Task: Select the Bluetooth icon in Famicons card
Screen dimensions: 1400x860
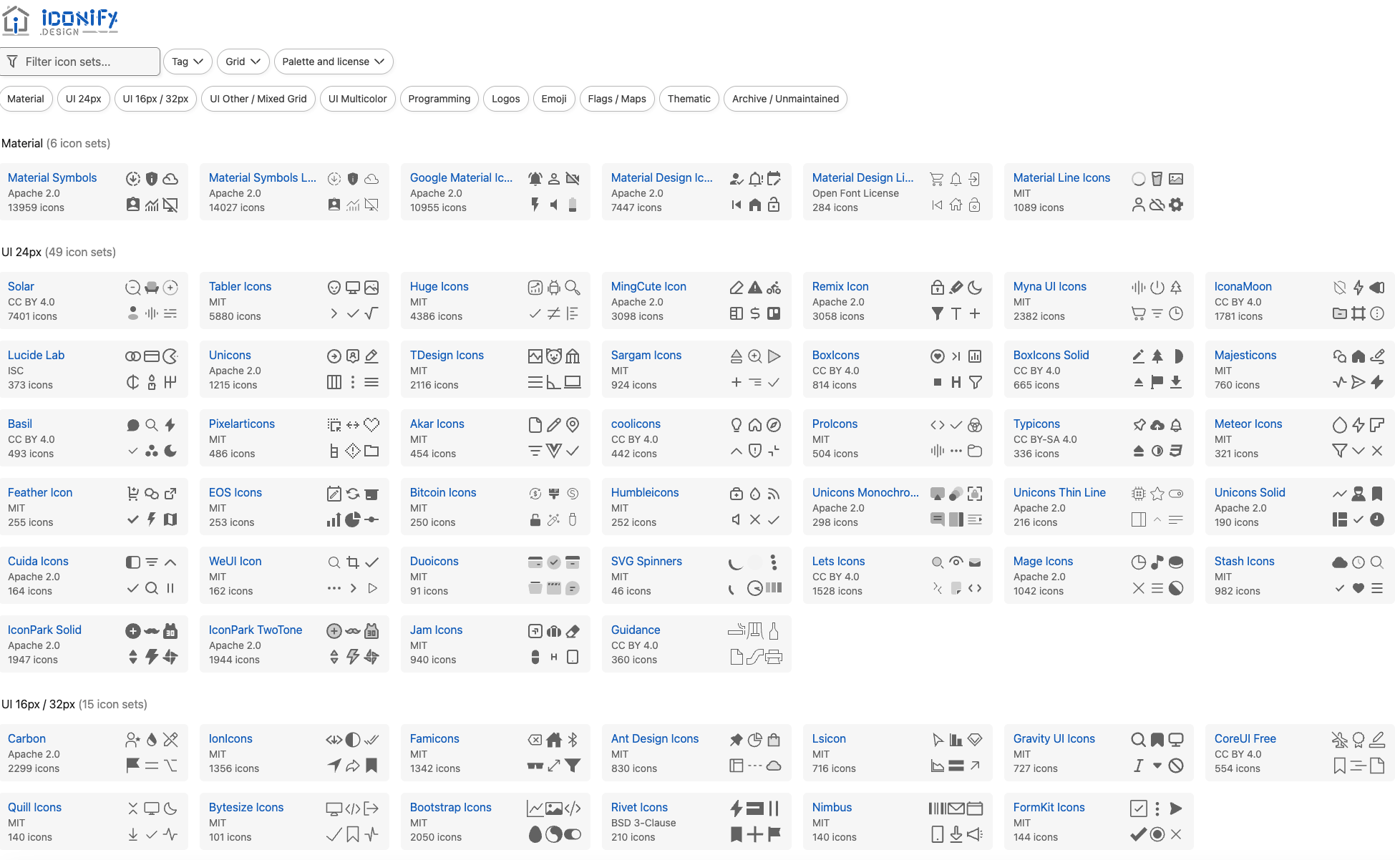Action: coord(573,740)
